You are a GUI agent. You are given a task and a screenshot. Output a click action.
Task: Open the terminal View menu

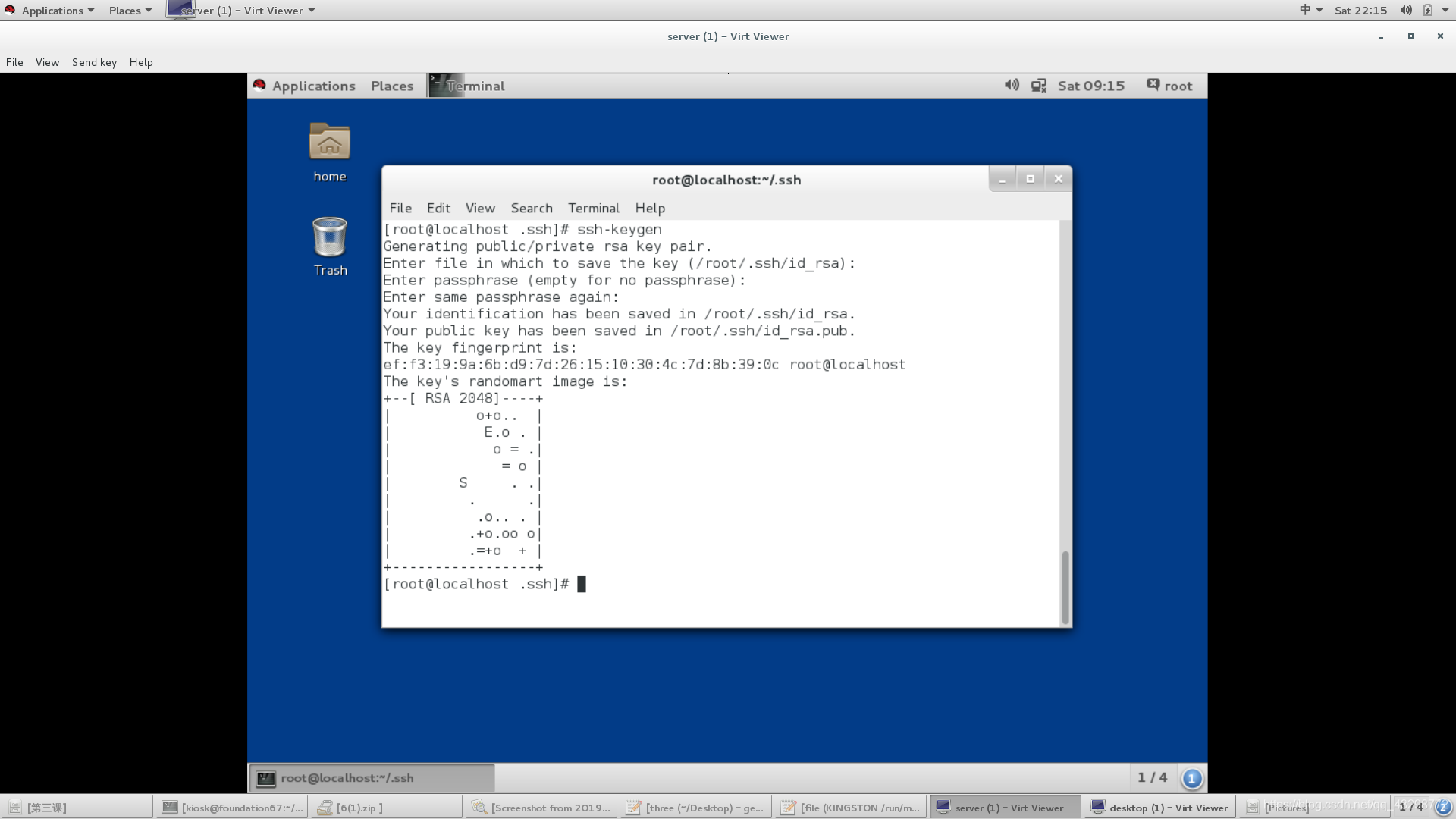point(480,208)
